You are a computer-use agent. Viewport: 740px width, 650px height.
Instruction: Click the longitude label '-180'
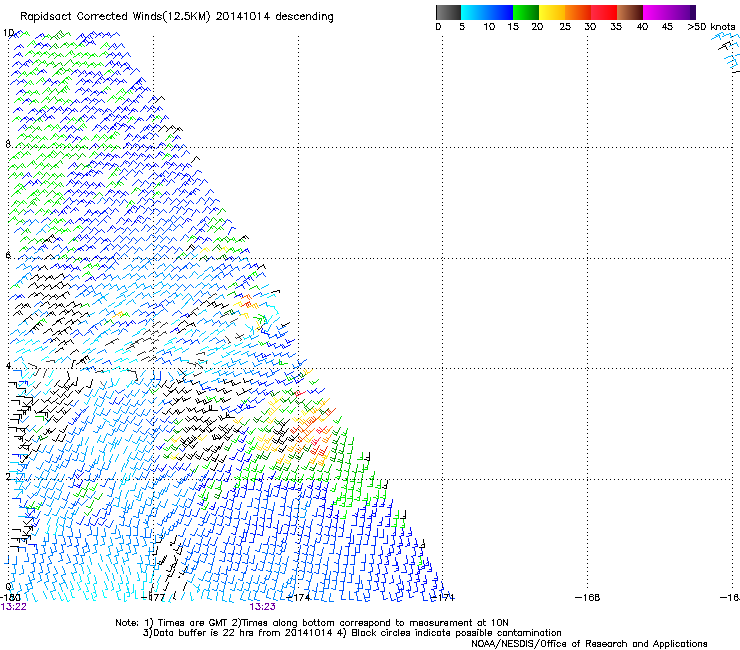(10, 597)
